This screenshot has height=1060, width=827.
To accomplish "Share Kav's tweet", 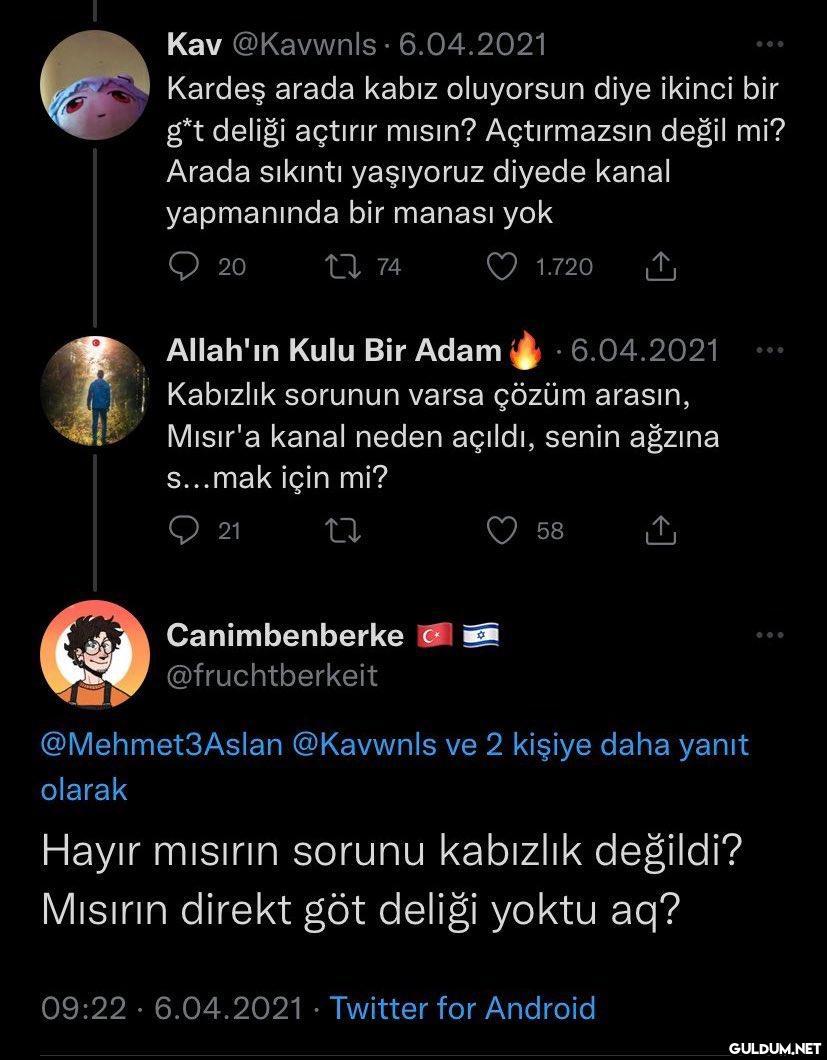I will pyautogui.click(x=661, y=266).
